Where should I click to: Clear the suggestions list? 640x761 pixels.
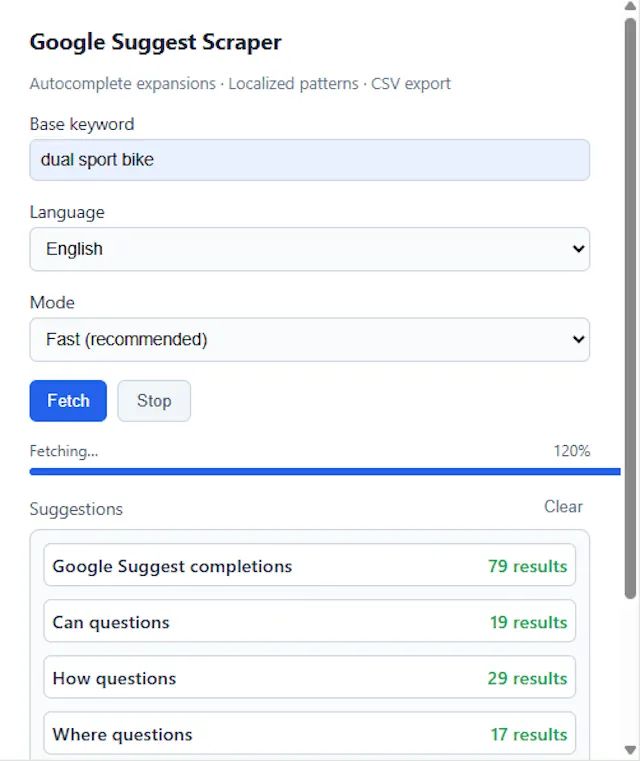(563, 507)
